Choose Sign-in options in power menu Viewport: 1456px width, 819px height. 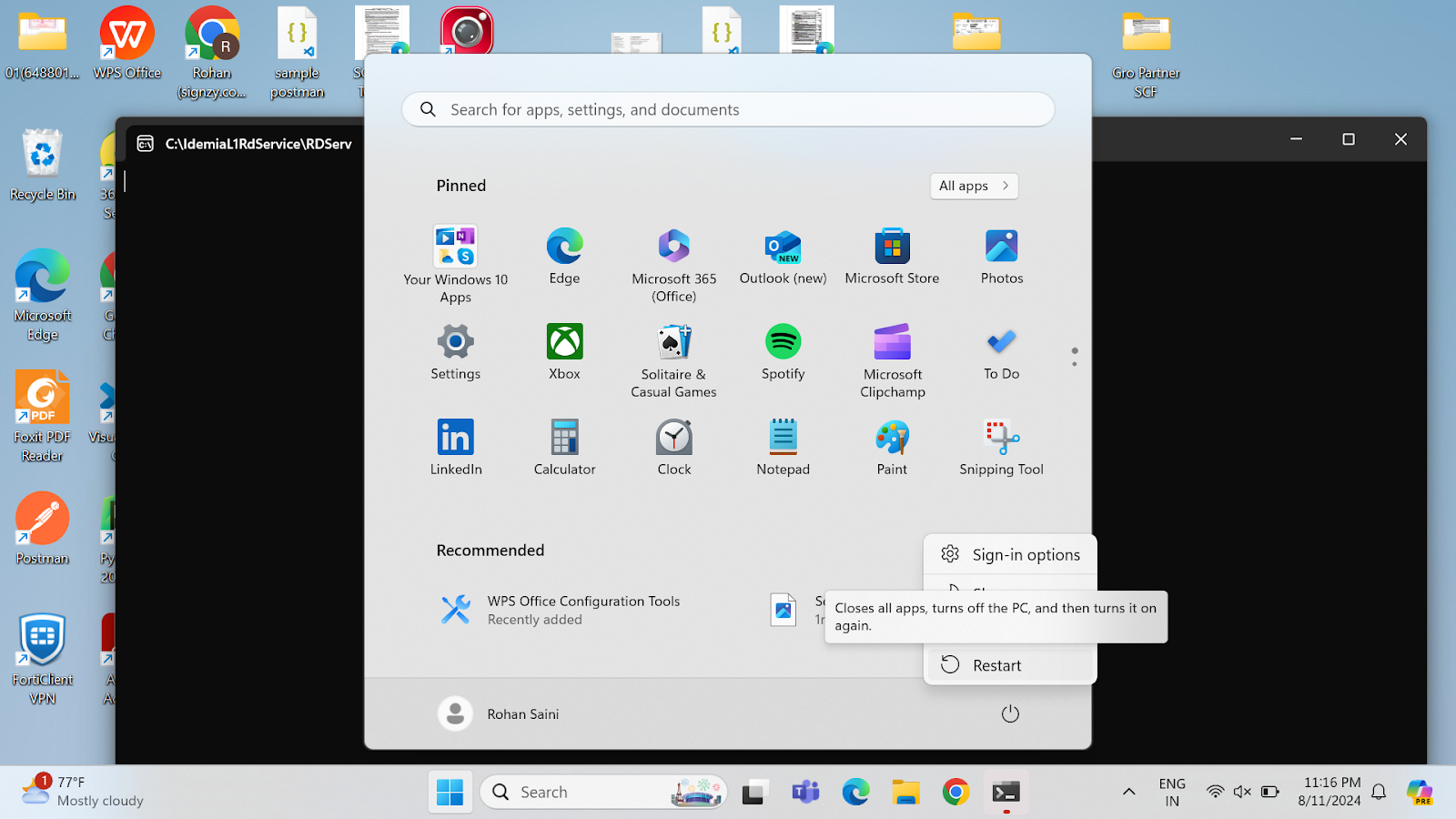click(x=1010, y=555)
